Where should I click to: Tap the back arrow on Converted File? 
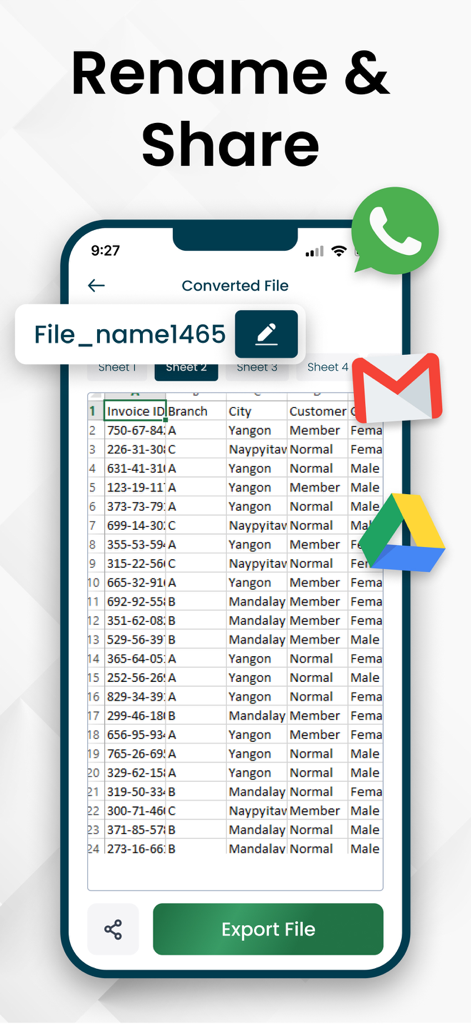[96, 285]
